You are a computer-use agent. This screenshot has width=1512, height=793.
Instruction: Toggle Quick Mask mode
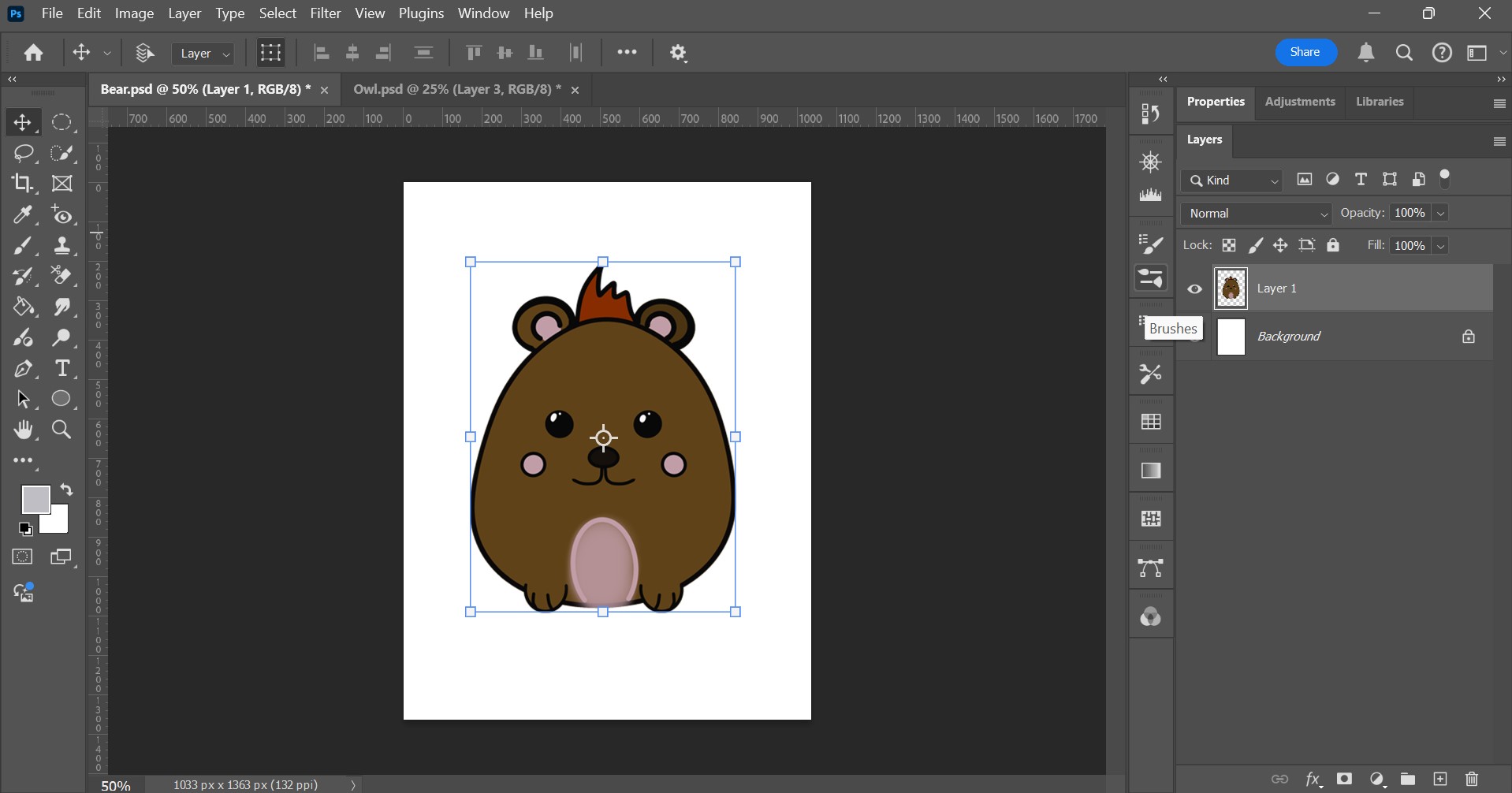click(23, 557)
